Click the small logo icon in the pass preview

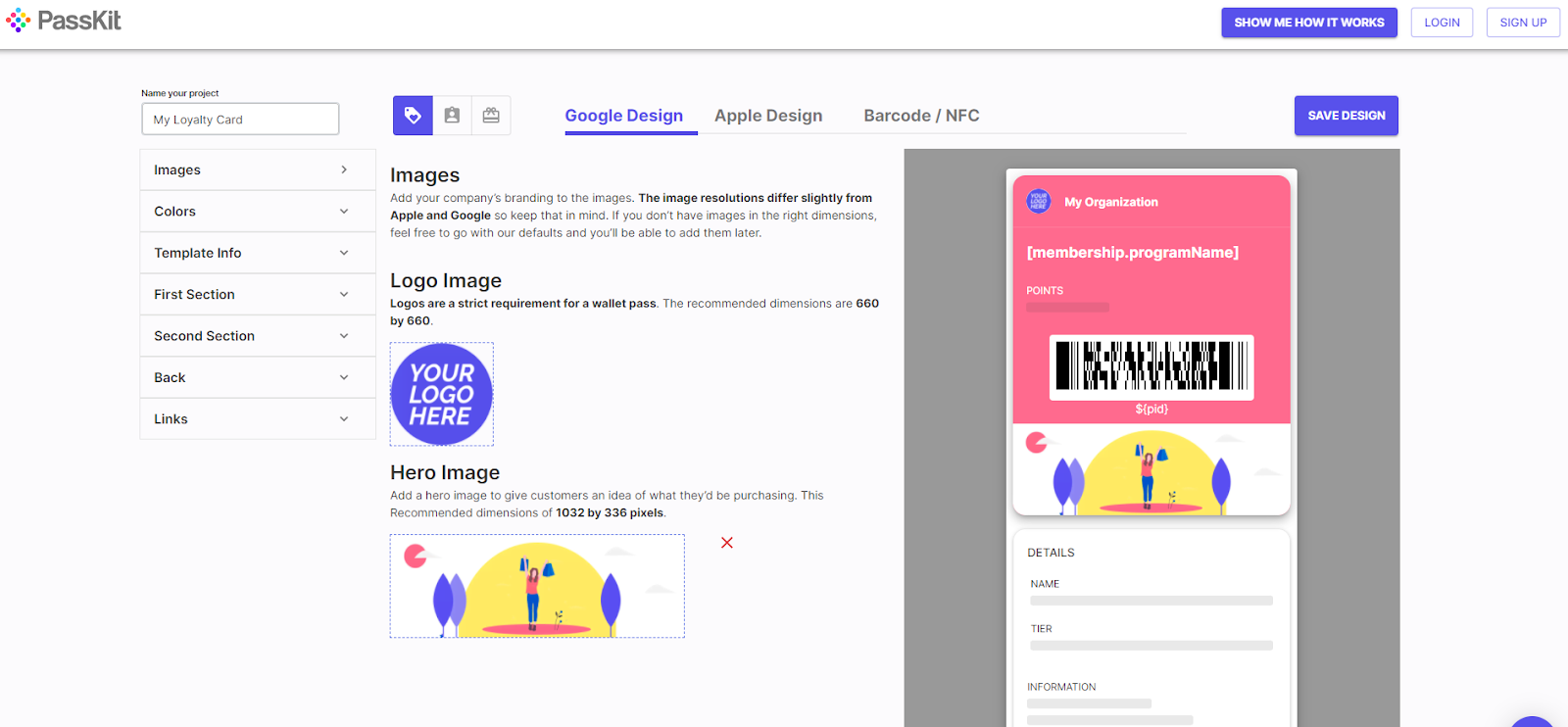[1039, 202]
